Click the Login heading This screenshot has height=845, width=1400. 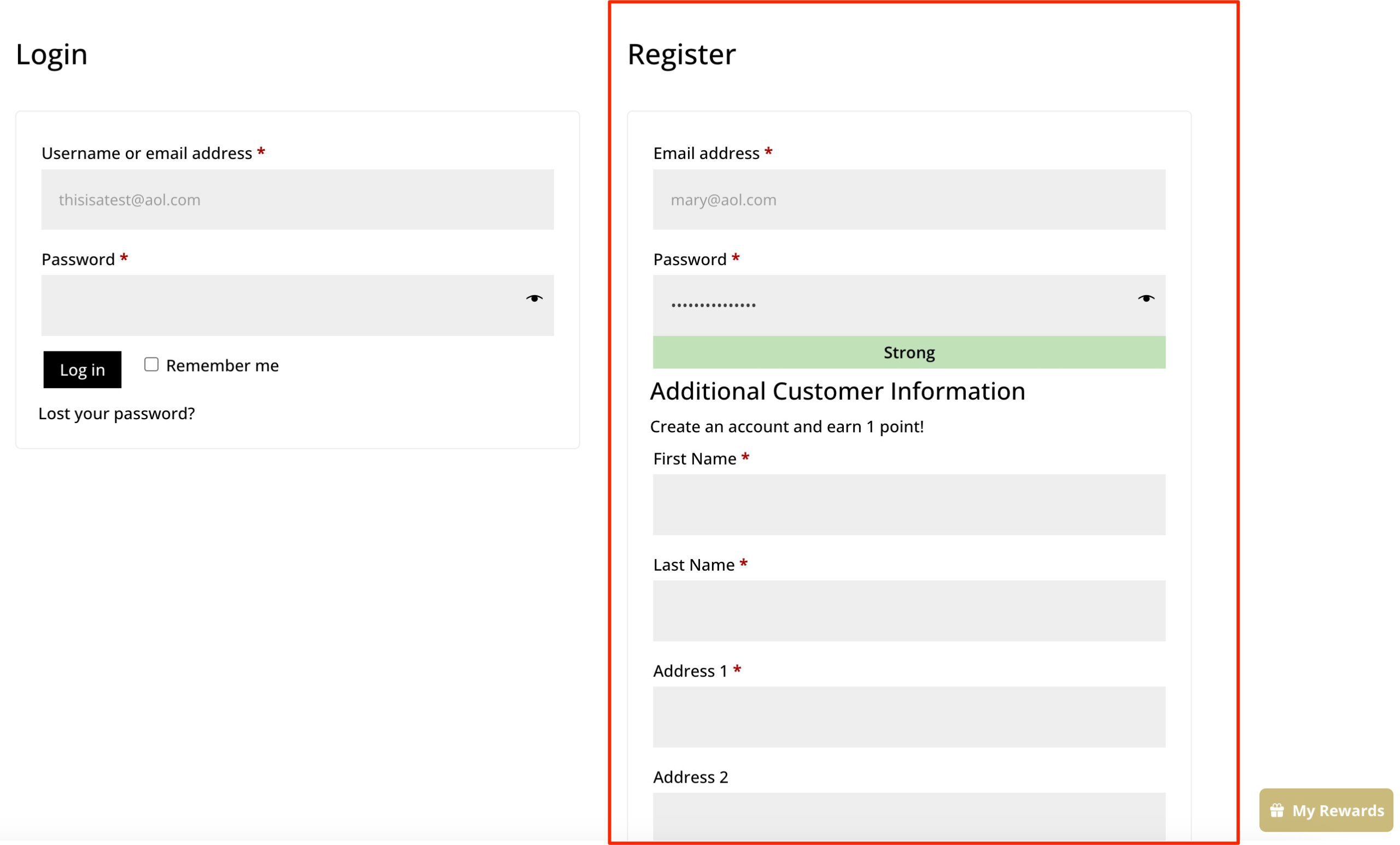tap(52, 55)
